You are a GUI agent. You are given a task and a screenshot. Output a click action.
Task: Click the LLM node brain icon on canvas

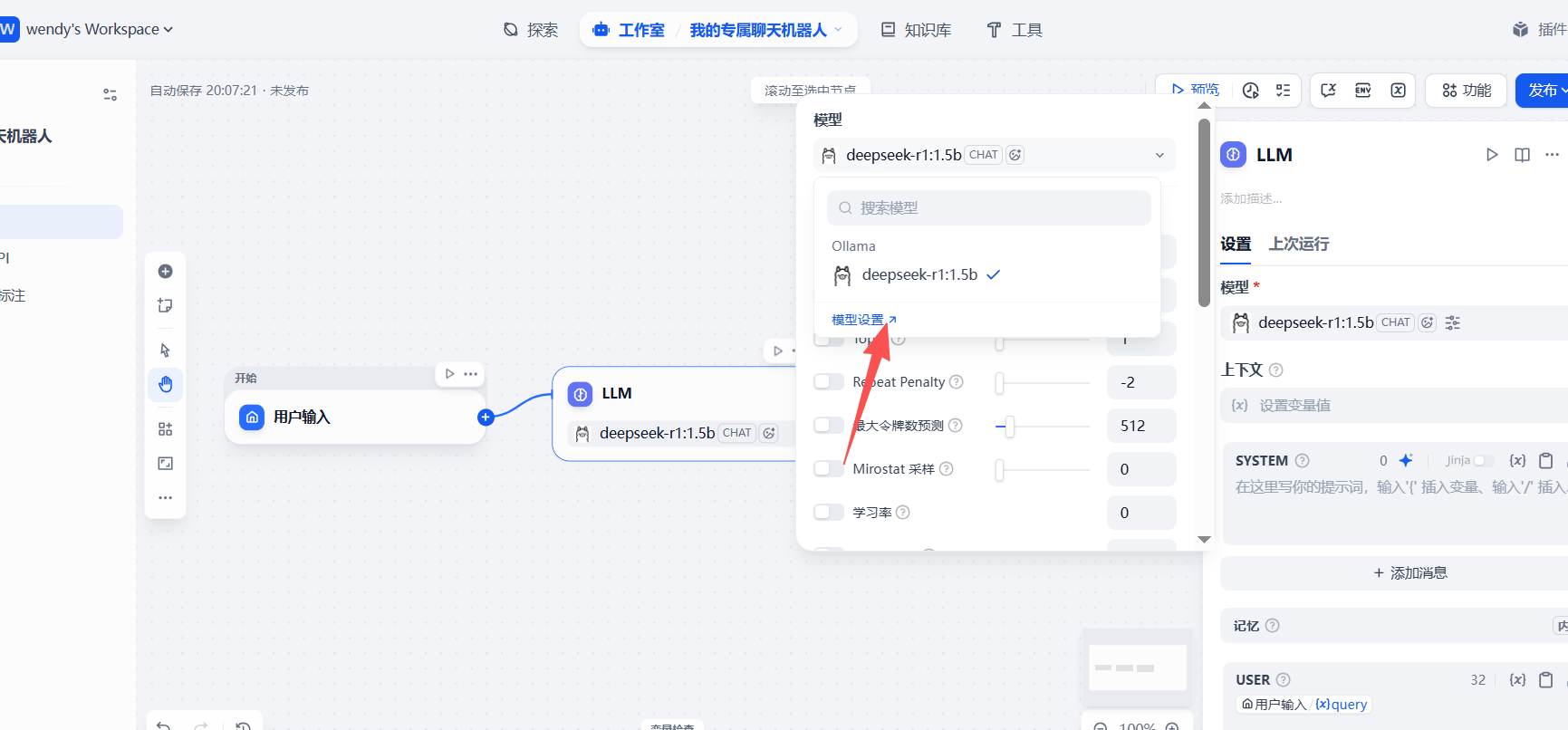tap(580, 394)
